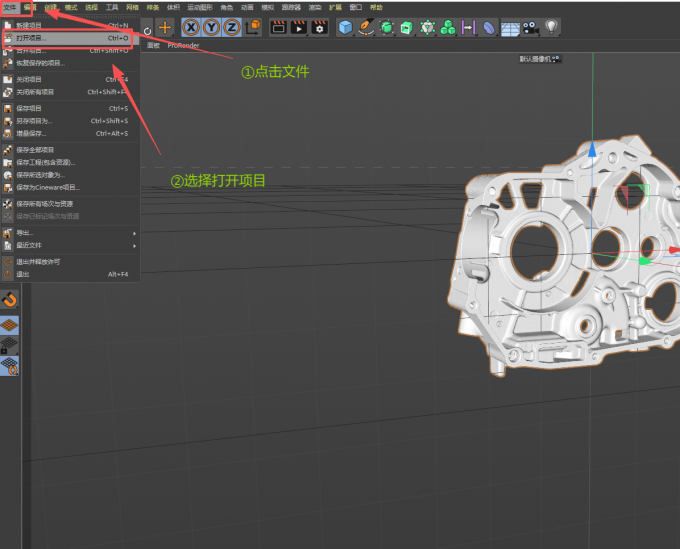Click the orange Workplane grid icon
680x549 pixels.
9,325
